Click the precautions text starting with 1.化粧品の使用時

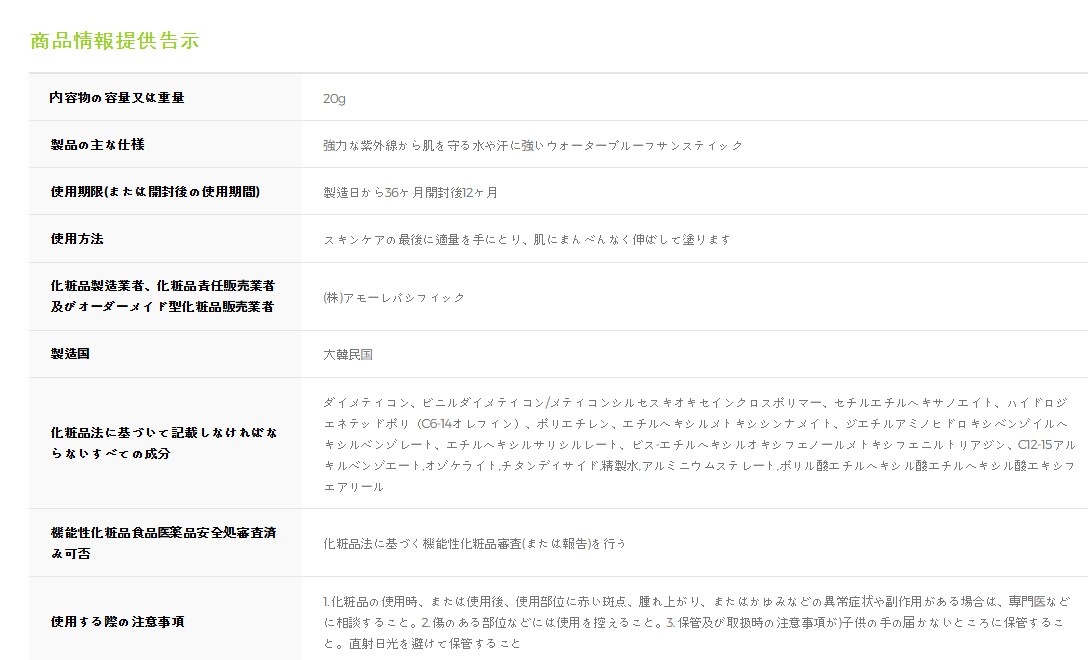697,623
